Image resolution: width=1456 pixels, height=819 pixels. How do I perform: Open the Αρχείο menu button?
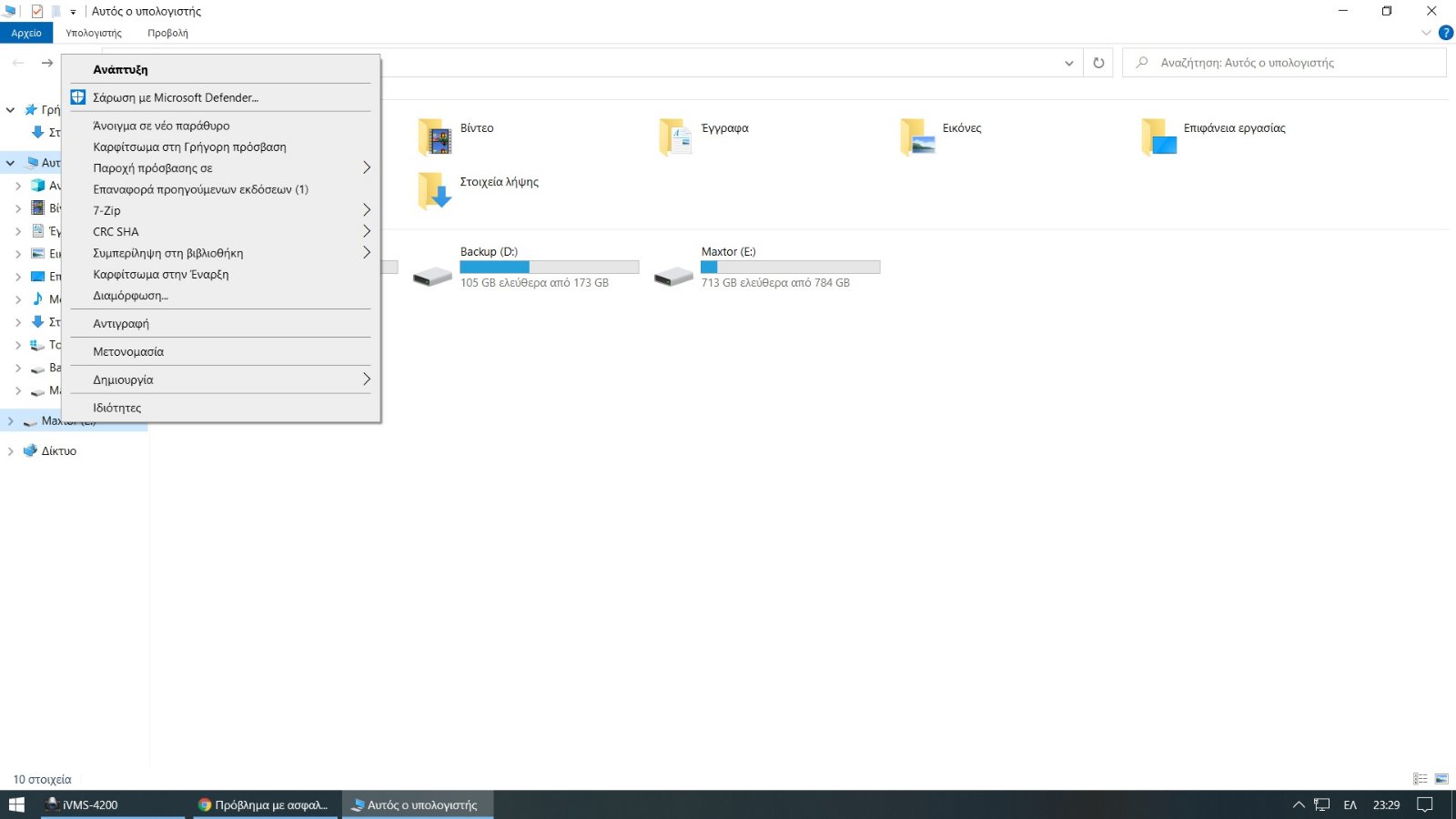click(x=26, y=33)
